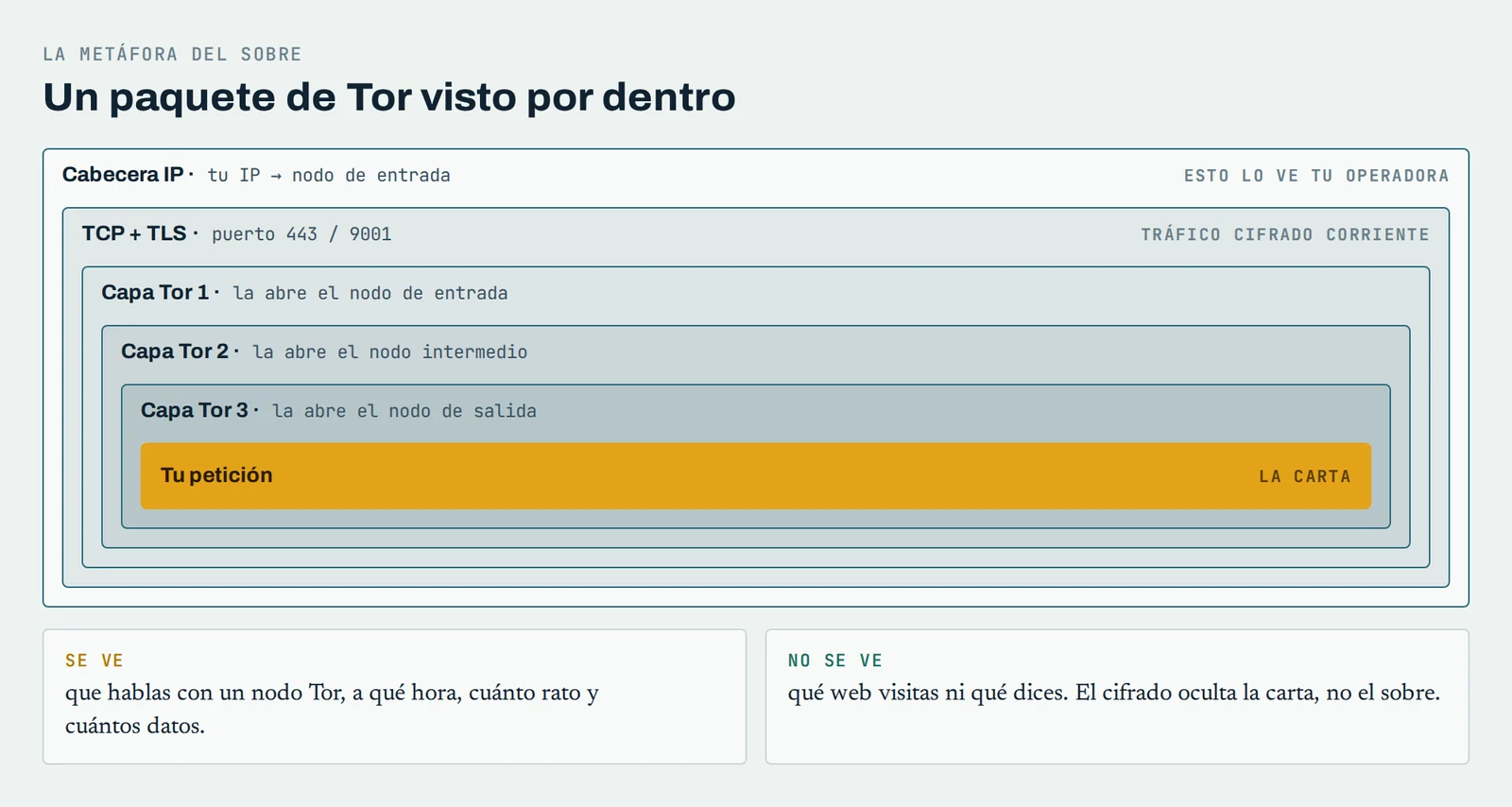
Task: Click 'la abre el nodo intermedio' text
Action: (390, 352)
